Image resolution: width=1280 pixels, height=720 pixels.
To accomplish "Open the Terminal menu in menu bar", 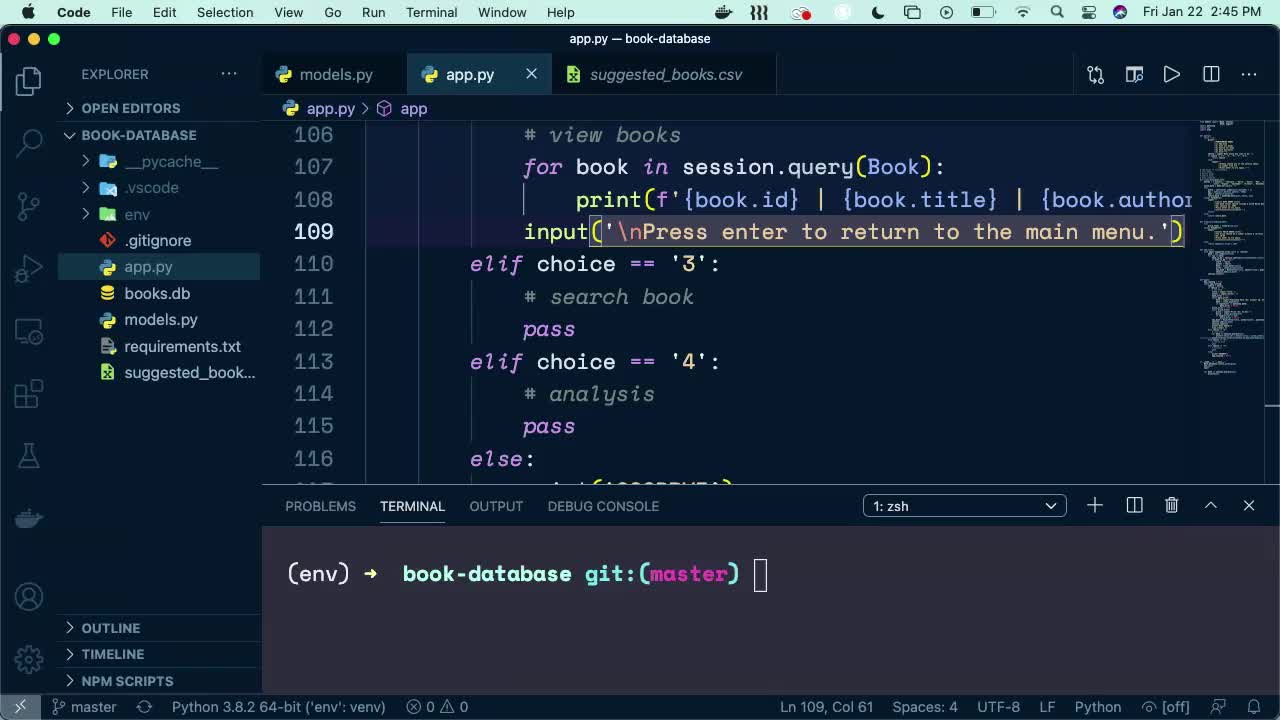I will click(432, 12).
